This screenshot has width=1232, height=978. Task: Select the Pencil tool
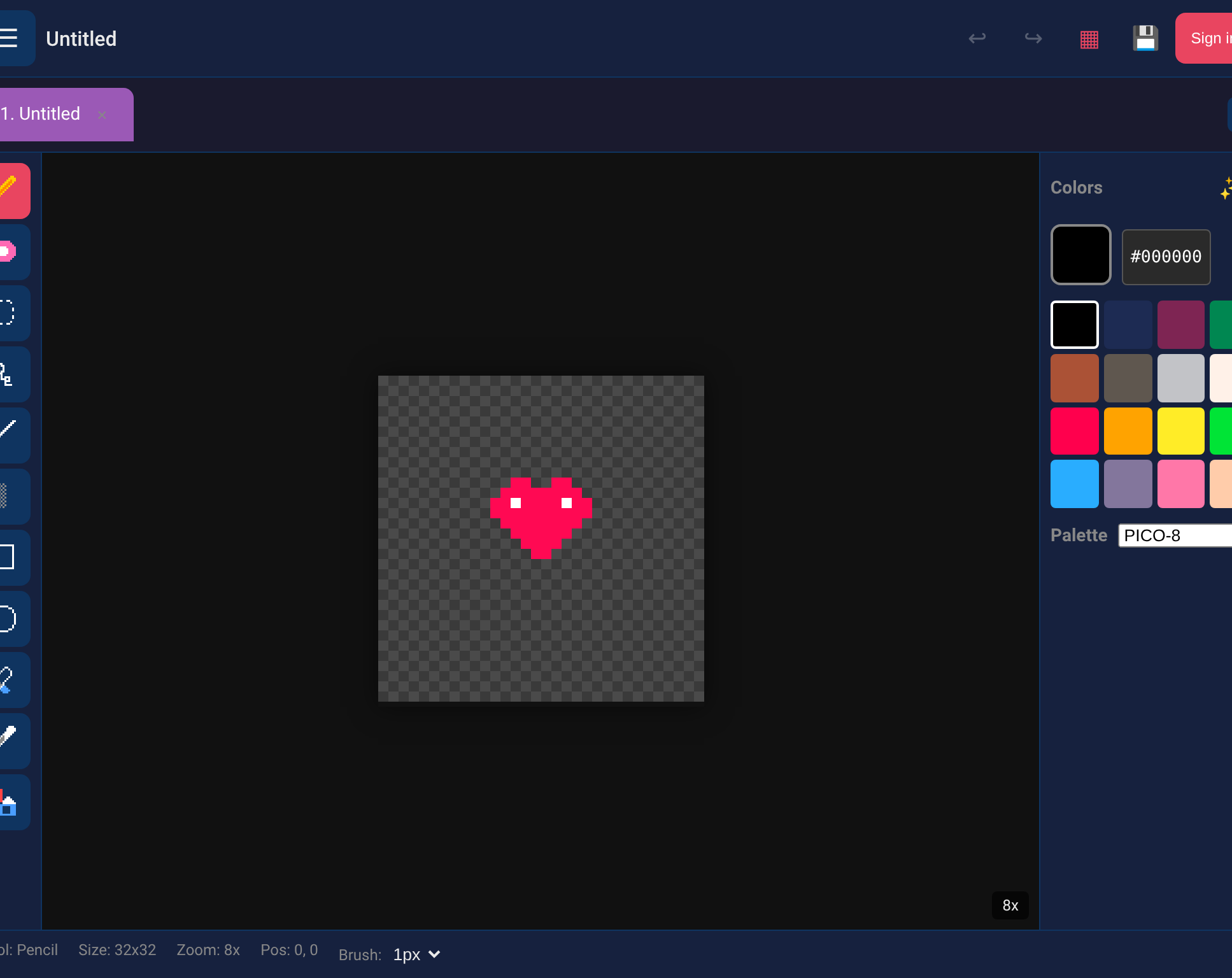(x=11, y=190)
